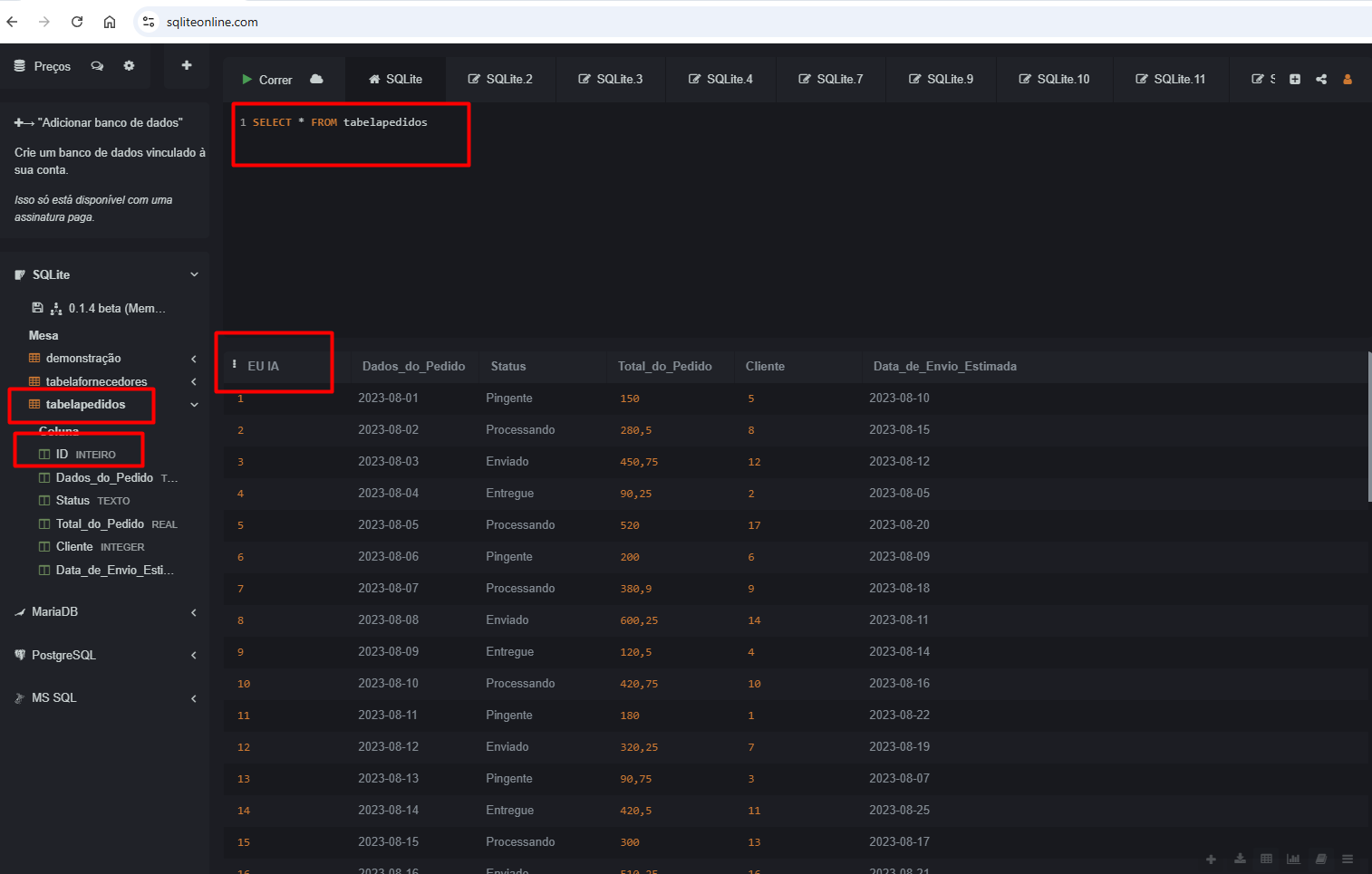
Task: Click the PostgreSQL elephant icon
Action: coord(20,655)
